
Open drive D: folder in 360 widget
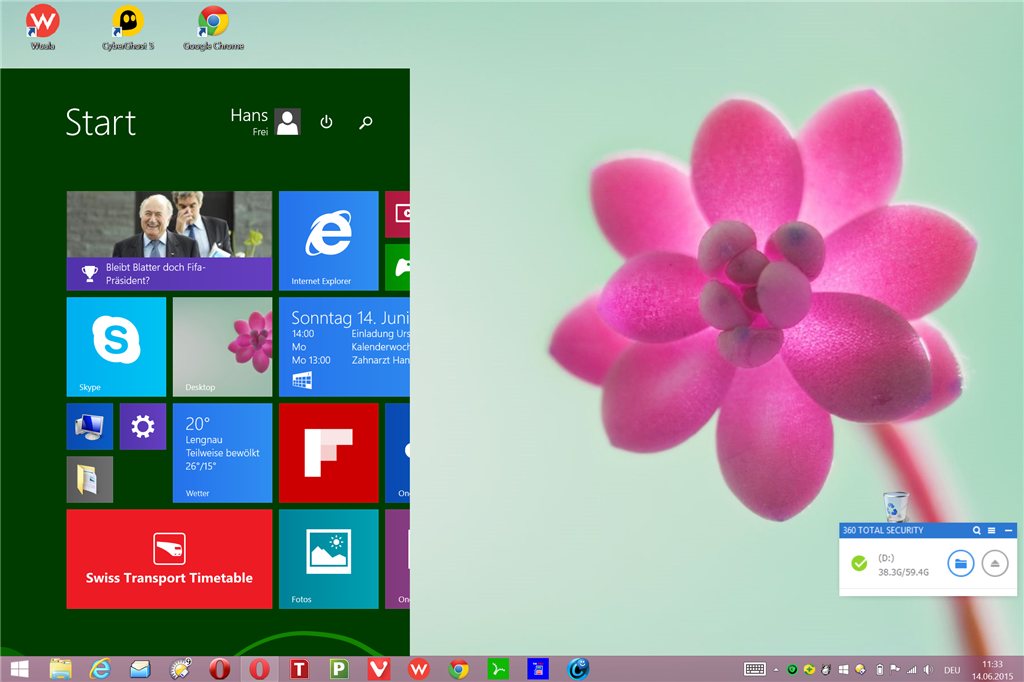(x=961, y=563)
